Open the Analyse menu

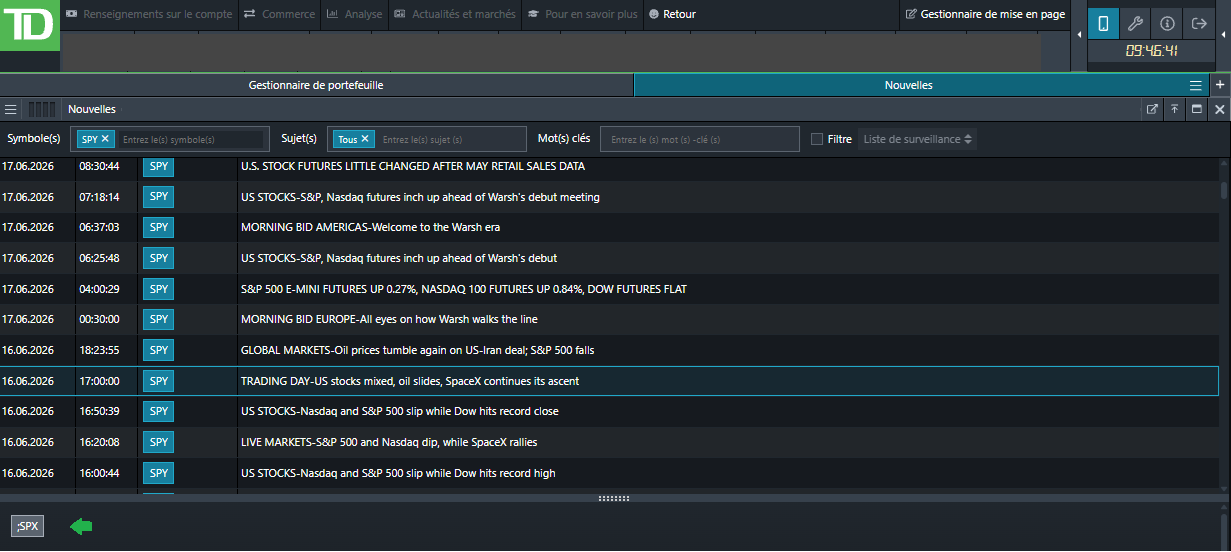tap(354, 14)
